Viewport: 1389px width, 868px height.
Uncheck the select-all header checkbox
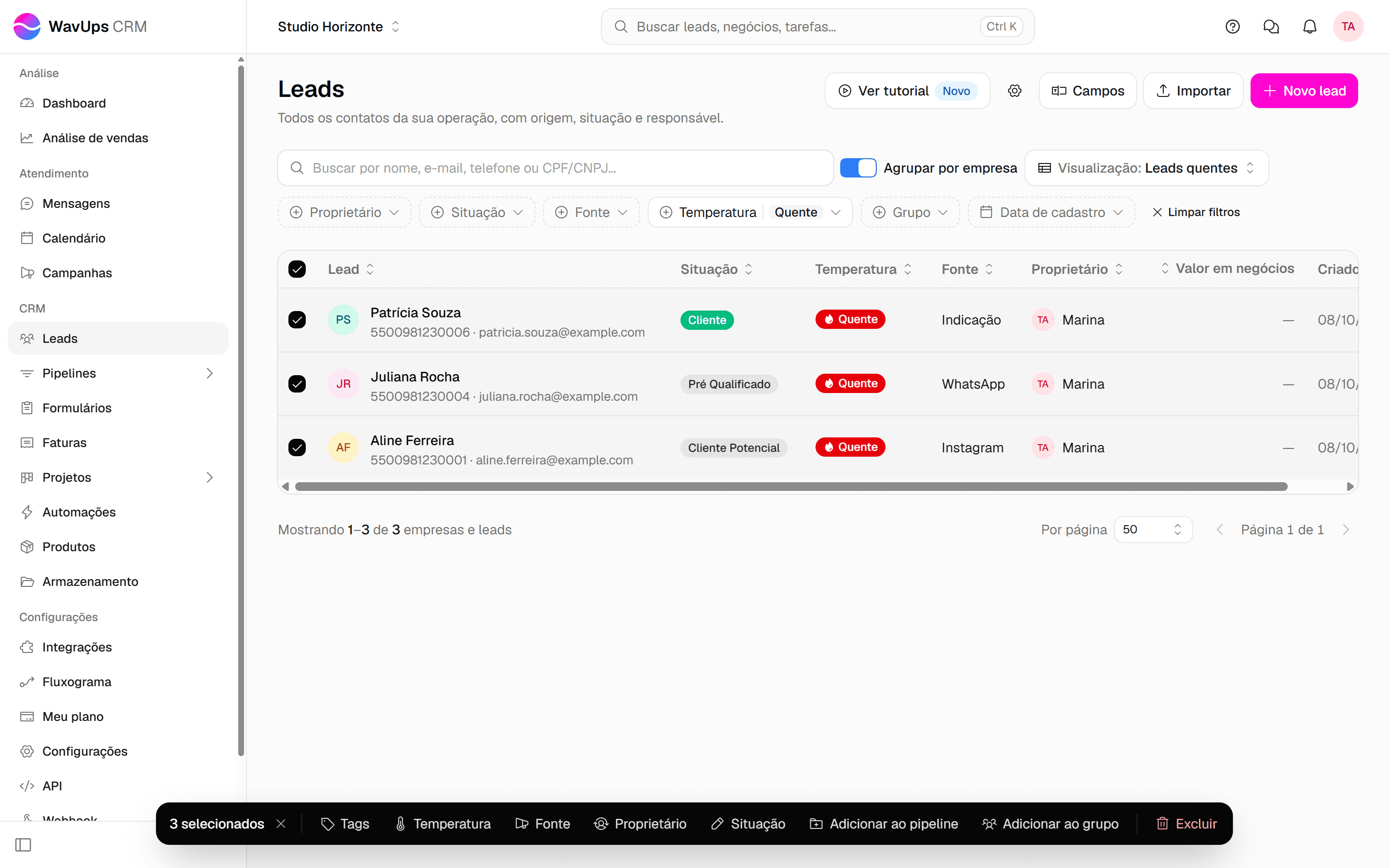click(297, 269)
